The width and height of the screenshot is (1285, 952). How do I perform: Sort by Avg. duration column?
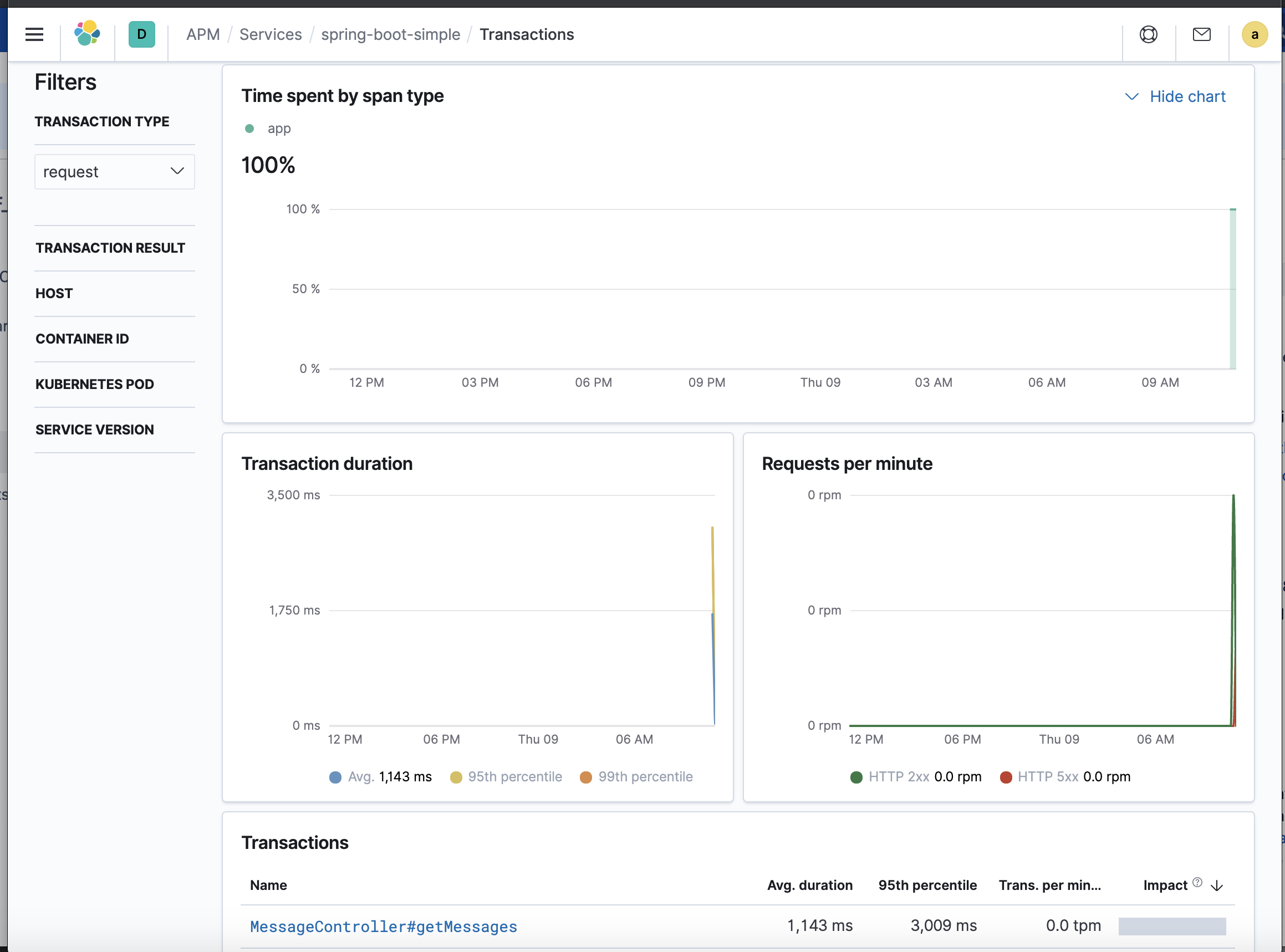[809, 886]
